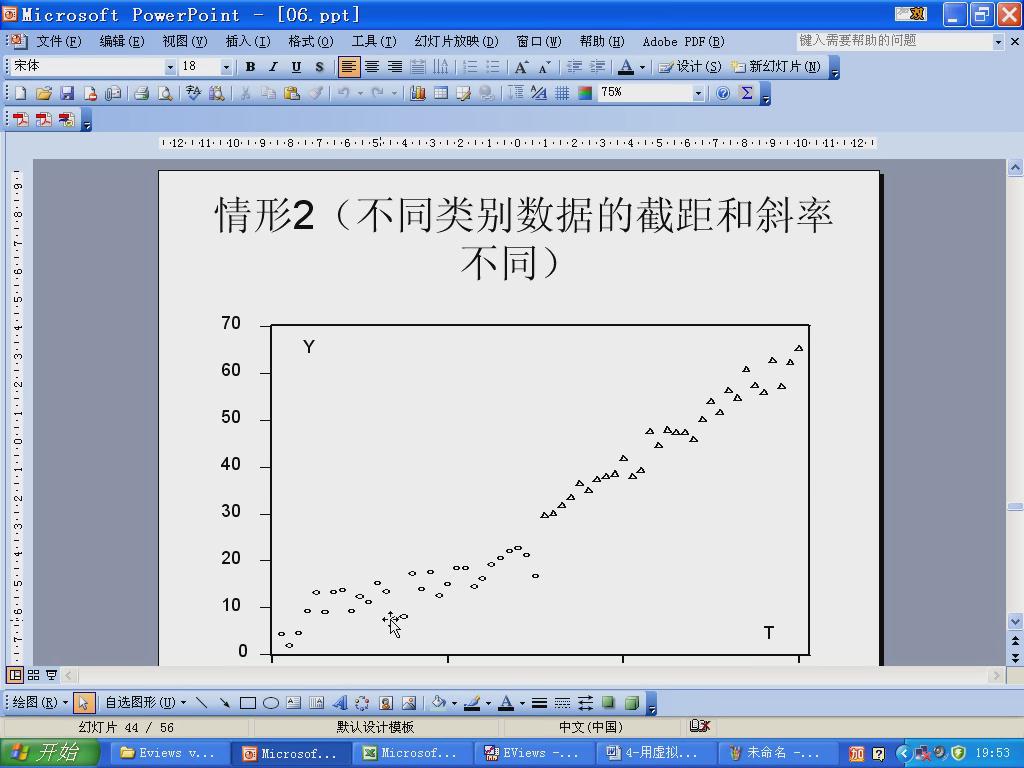Screen dimensions: 1024x768
Task: Click the 新幻灯片 New Slide button
Action: coord(776,67)
